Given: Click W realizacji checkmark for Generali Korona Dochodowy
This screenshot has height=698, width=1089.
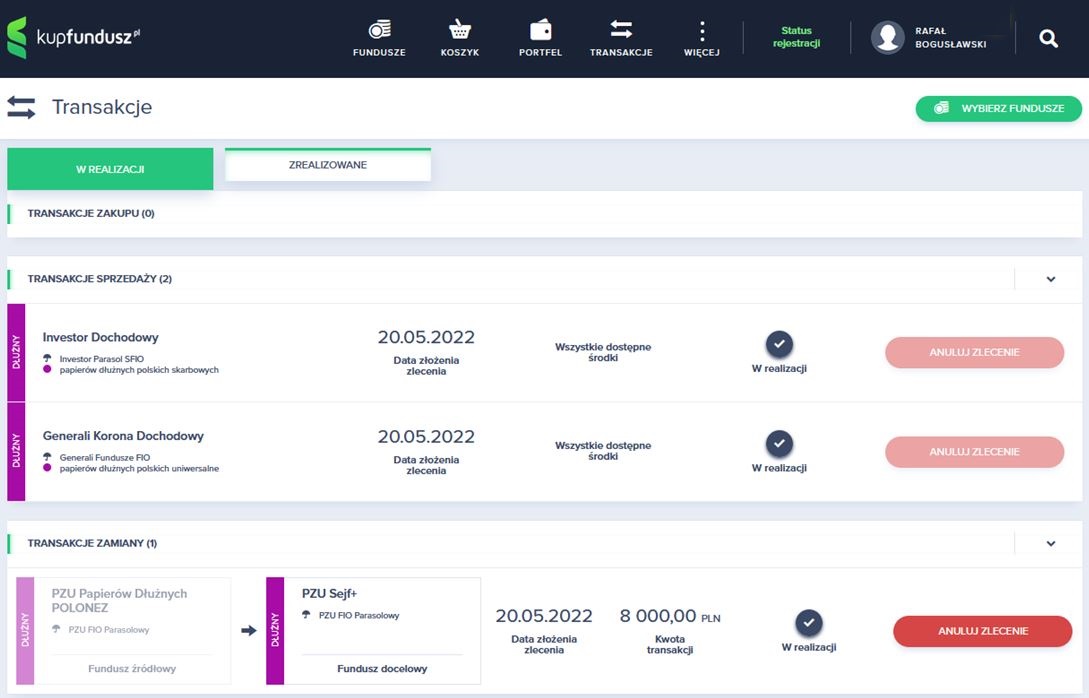Looking at the screenshot, I should pyautogui.click(x=779, y=443).
